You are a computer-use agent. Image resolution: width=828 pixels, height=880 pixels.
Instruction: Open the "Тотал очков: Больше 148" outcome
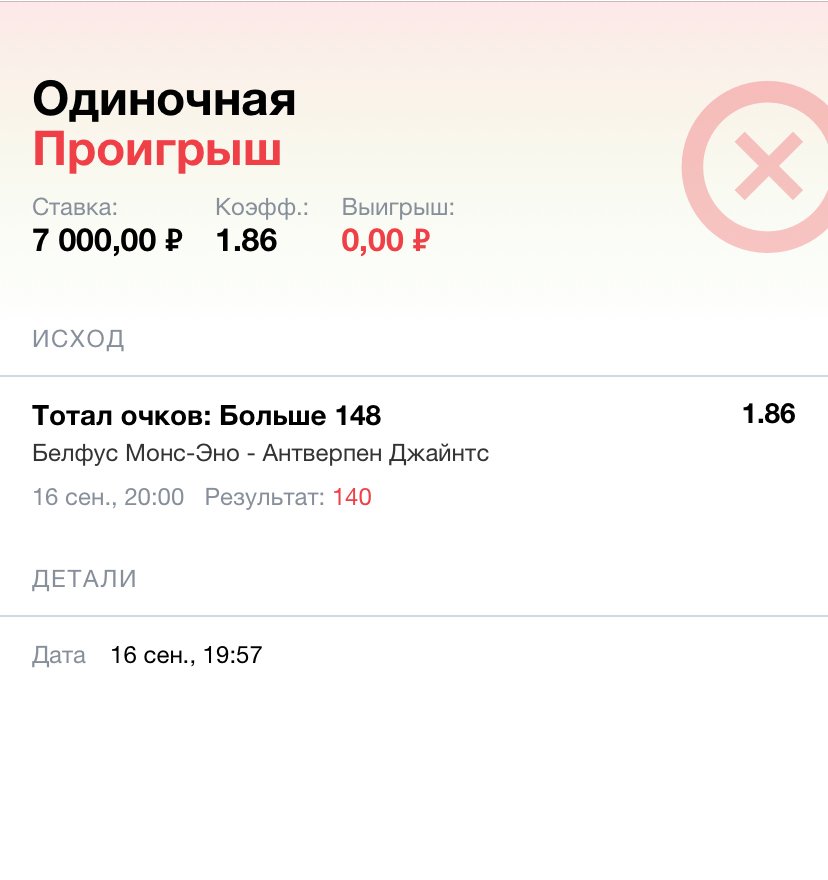[x=206, y=415]
